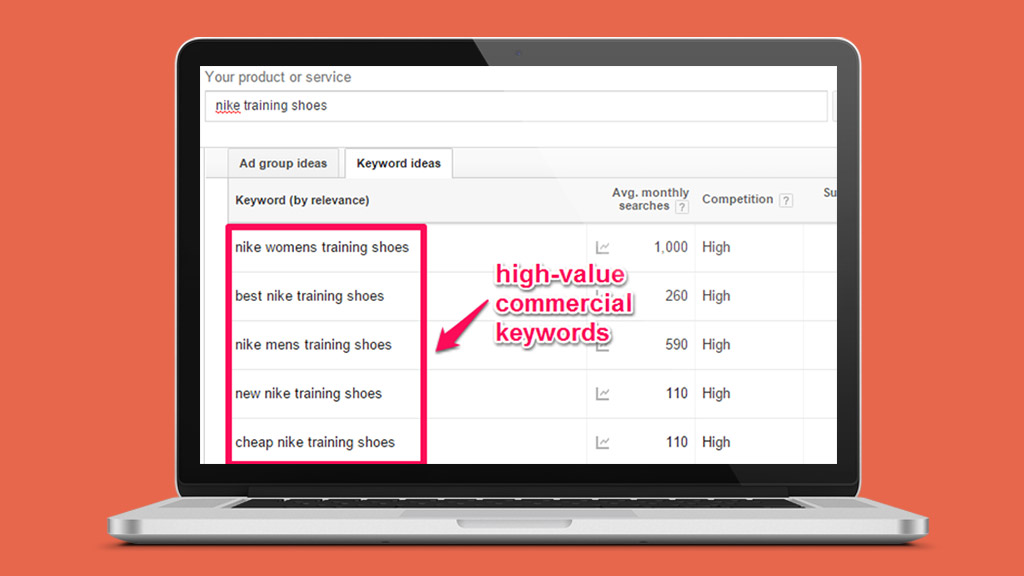The height and width of the screenshot is (576, 1024).
Task: Sort by Keyword (by relevance) column header
Action: pyautogui.click(x=302, y=200)
